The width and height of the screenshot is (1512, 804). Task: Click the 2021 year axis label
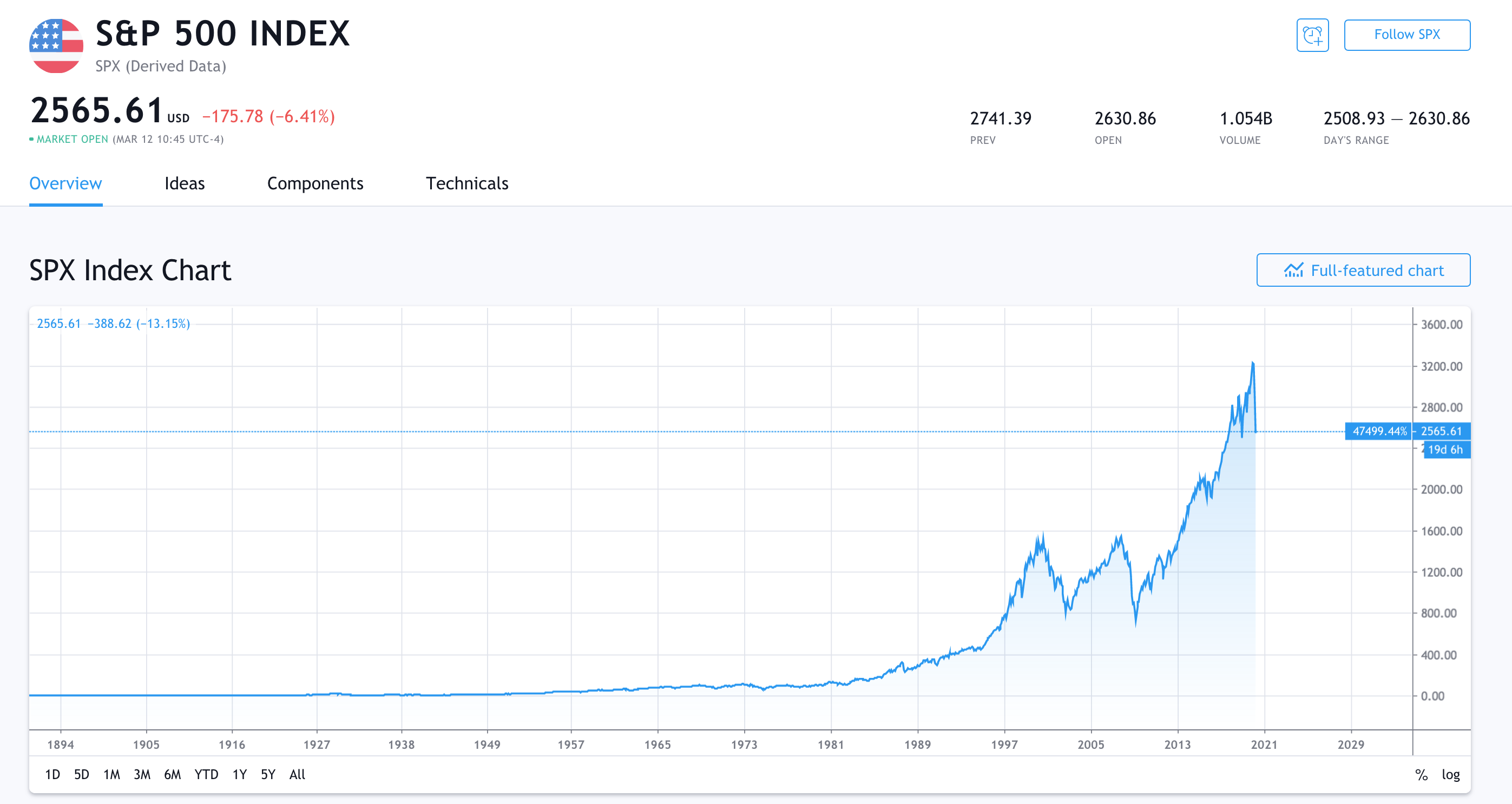[x=1264, y=744]
